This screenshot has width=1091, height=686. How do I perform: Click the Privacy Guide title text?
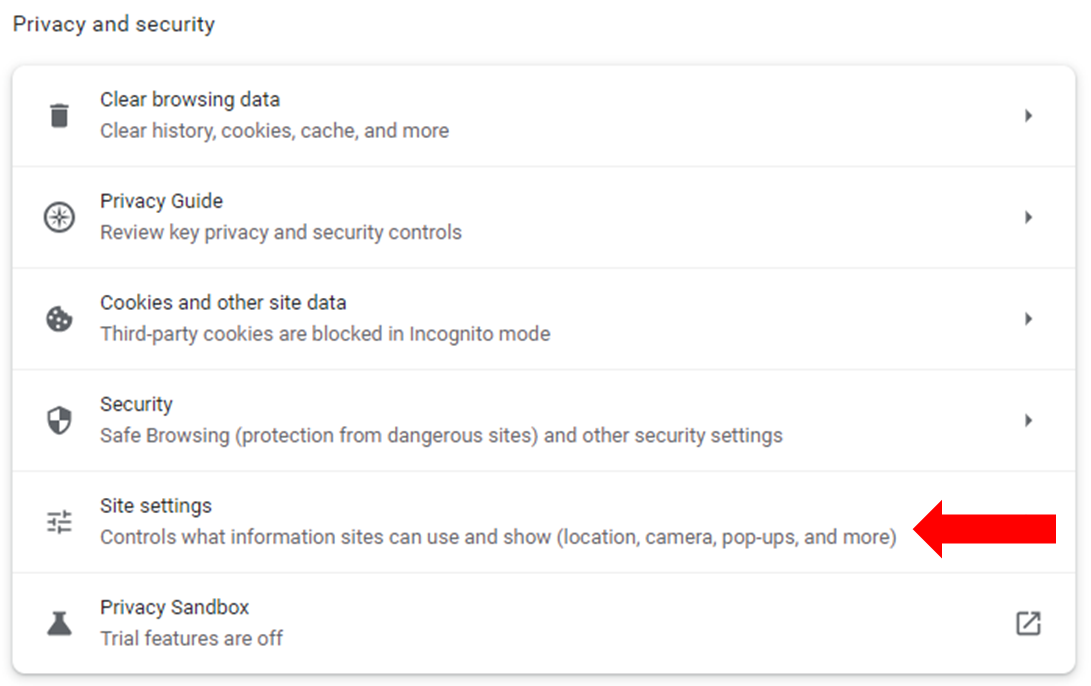pyautogui.click(x=161, y=201)
